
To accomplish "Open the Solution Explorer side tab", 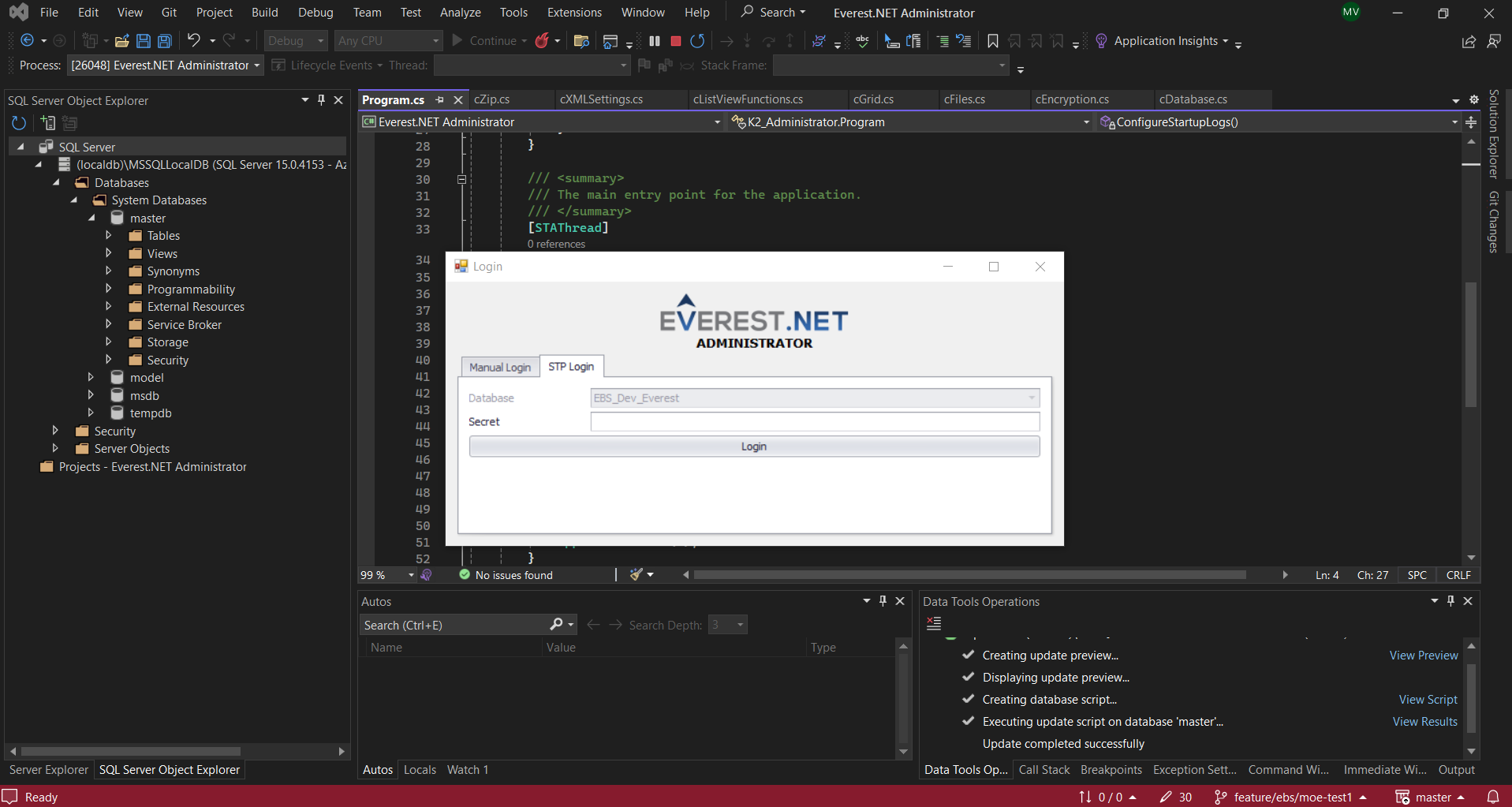I will click(1493, 134).
